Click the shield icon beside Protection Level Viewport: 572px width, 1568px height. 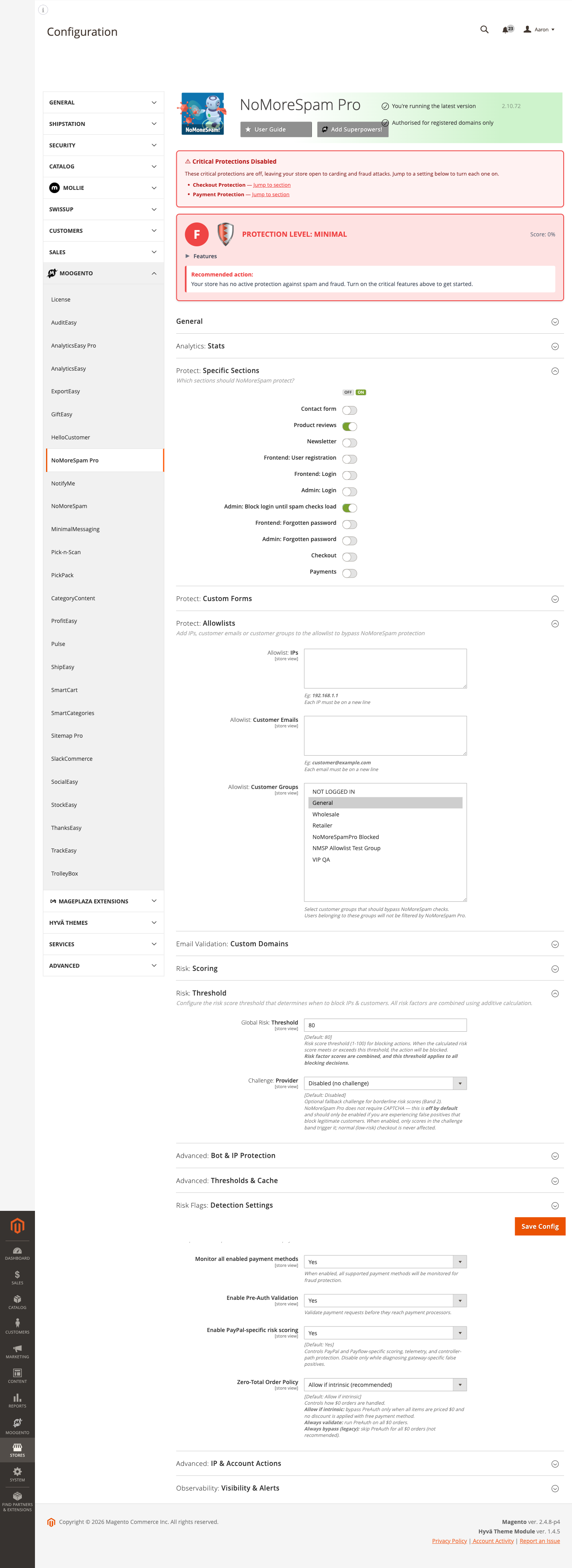click(x=225, y=234)
